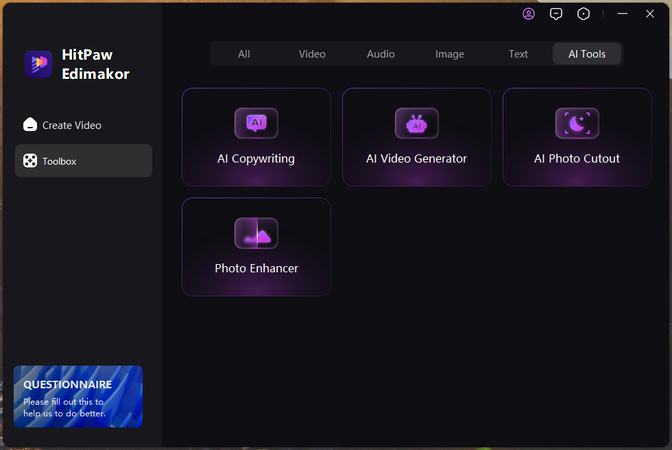Select the Audio category tab
The image size is (672, 450).
pos(381,54)
